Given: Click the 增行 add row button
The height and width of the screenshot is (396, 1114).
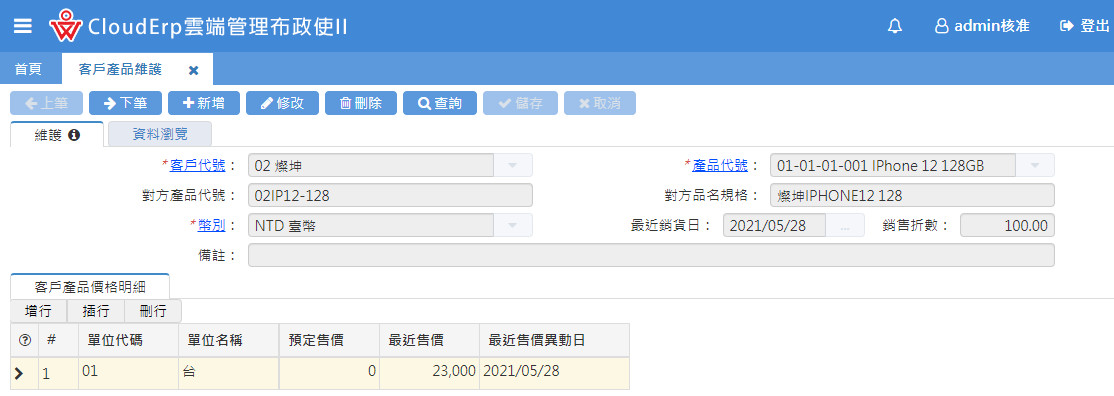Looking at the screenshot, I should click(38, 311).
